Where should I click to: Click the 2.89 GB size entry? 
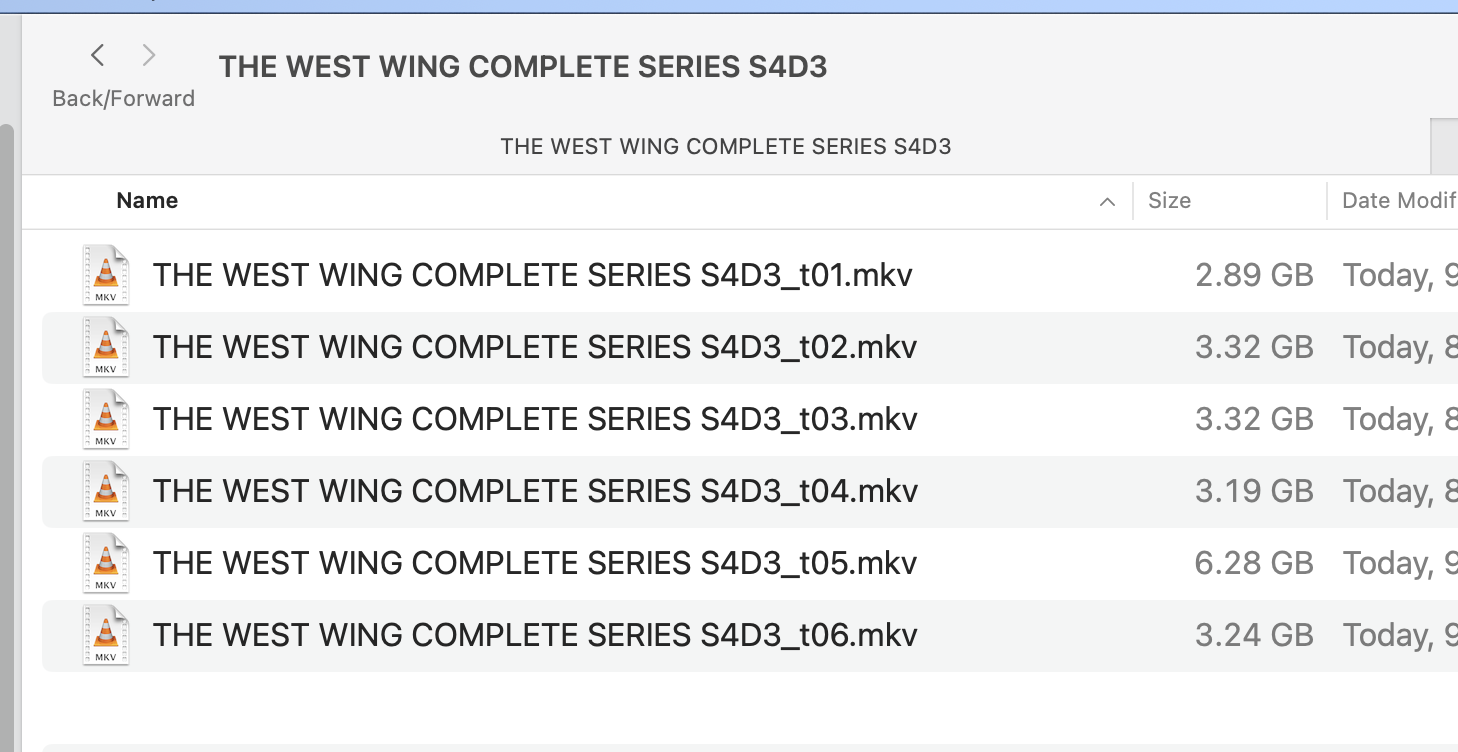1254,275
